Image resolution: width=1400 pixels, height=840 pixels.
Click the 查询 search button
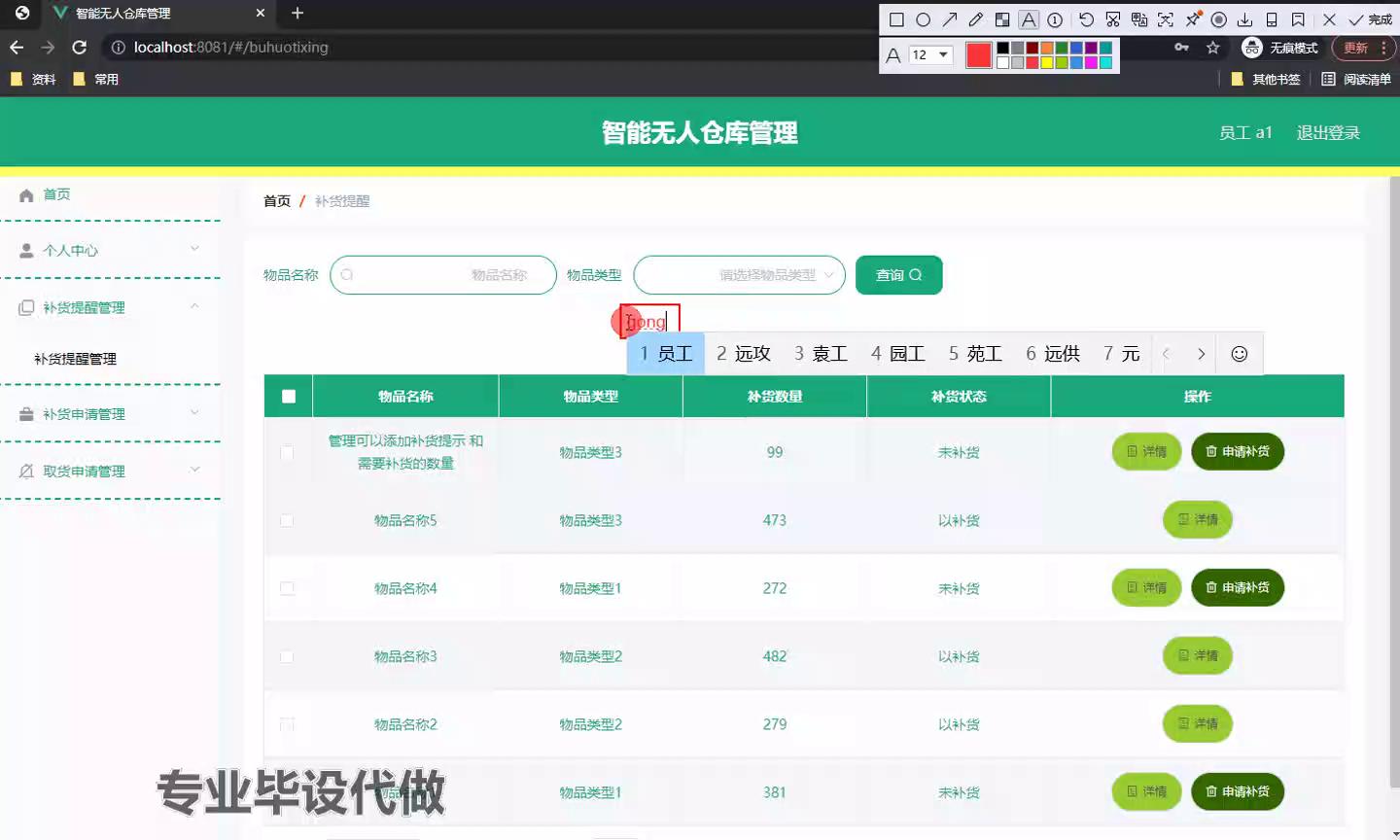(x=898, y=275)
